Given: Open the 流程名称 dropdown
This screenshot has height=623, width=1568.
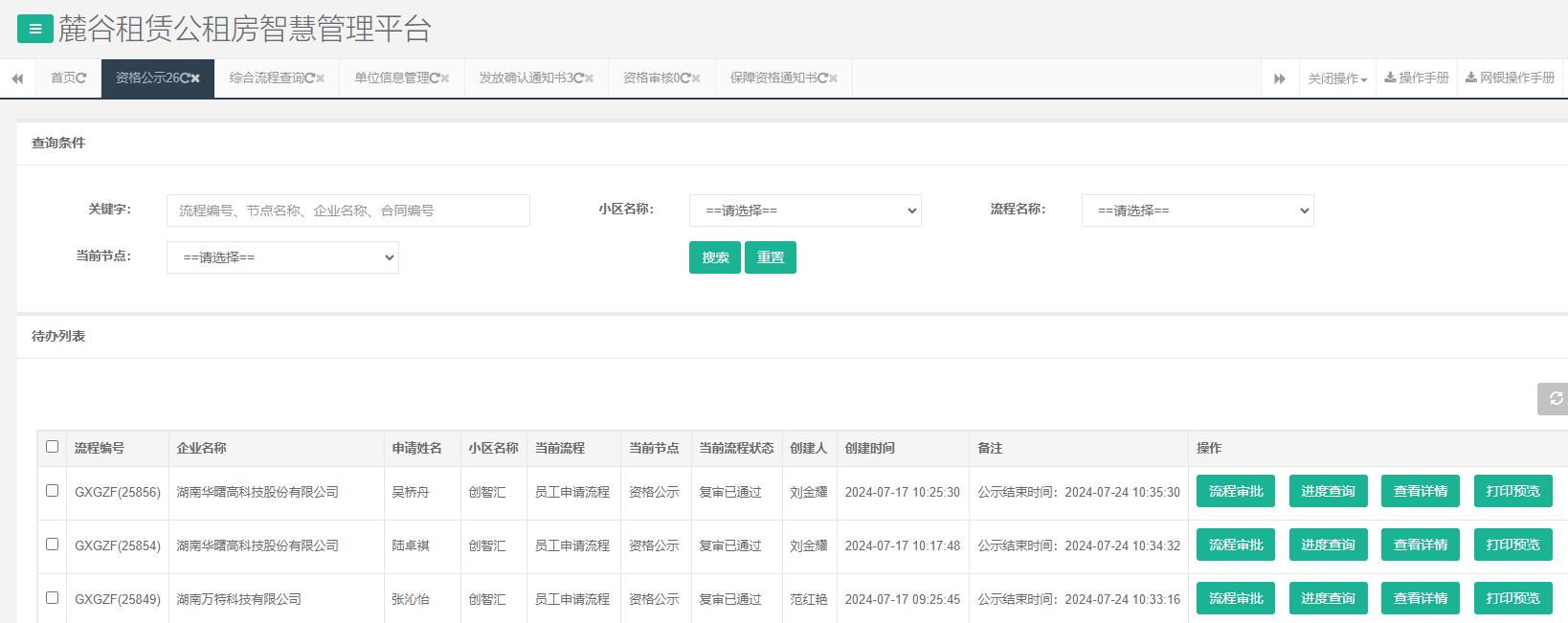Looking at the screenshot, I should pyautogui.click(x=1198, y=211).
